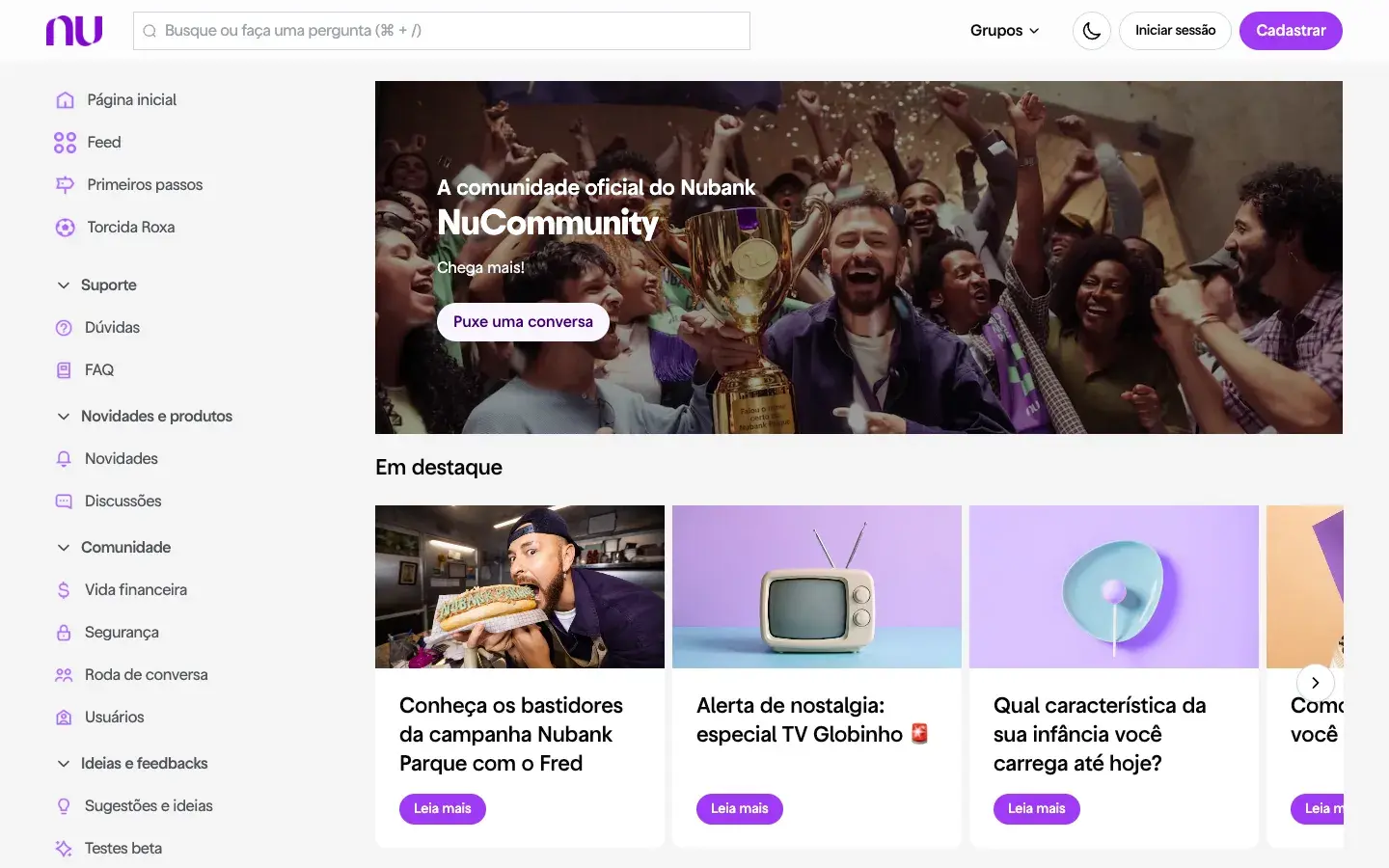
Task: Click the Testes beta sparkle icon
Action: click(x=64, y=849)
